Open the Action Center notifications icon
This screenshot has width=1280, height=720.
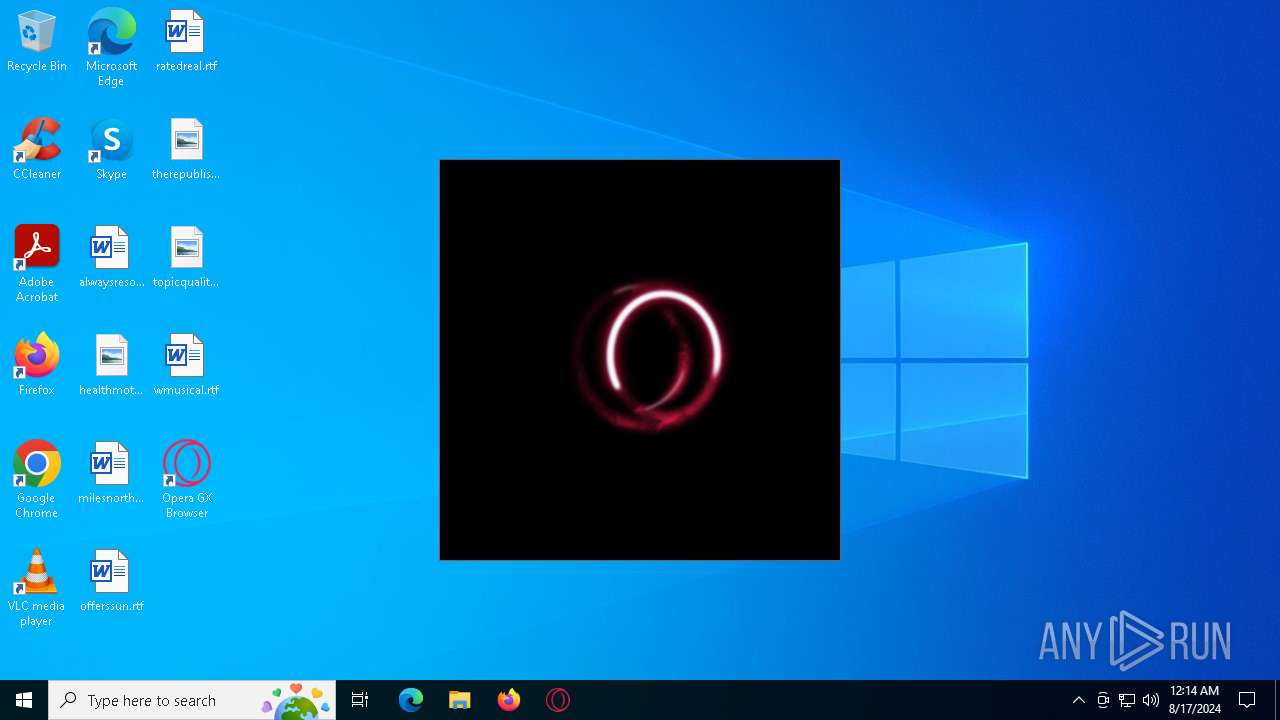click(x=1247, y=700)
